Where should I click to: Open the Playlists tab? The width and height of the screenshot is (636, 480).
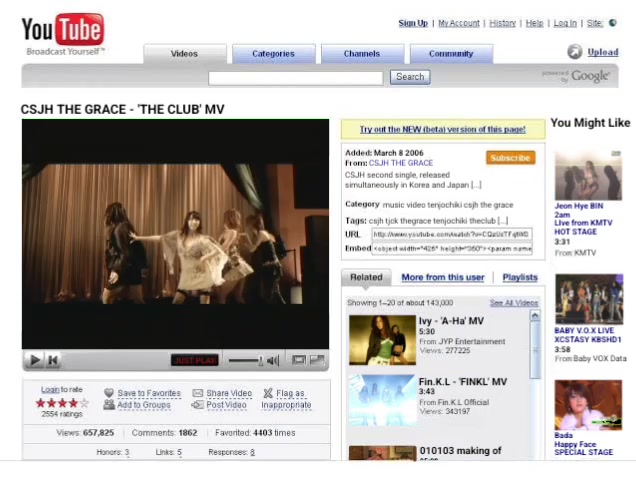tap(520, 278)
